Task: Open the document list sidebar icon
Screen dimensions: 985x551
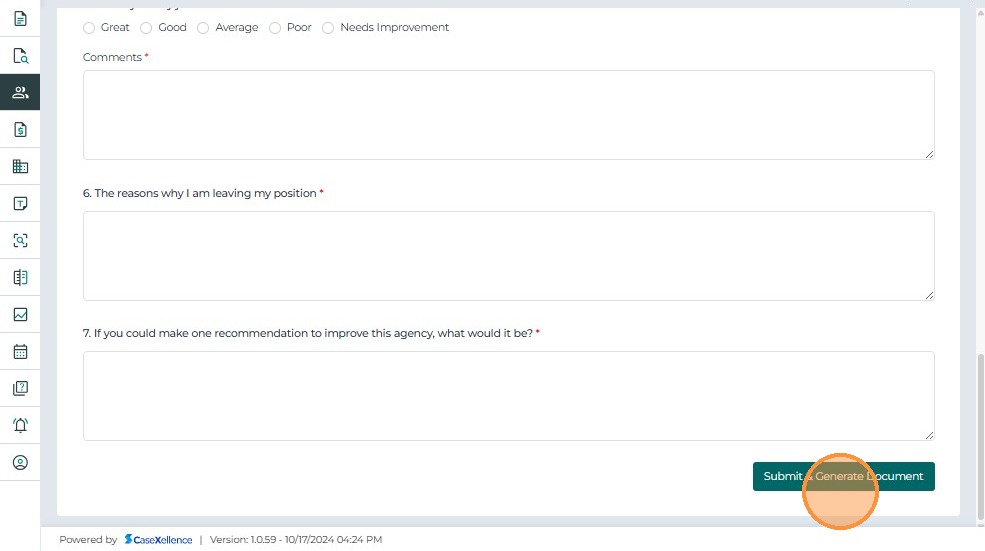Action: tap(20, 19)
